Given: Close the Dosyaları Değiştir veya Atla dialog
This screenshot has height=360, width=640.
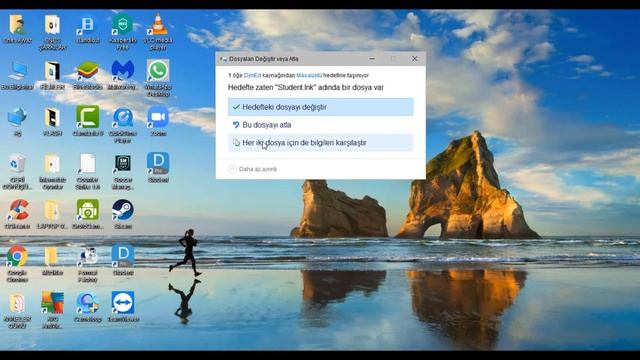Looking at the screenshot, I should 414,59.
